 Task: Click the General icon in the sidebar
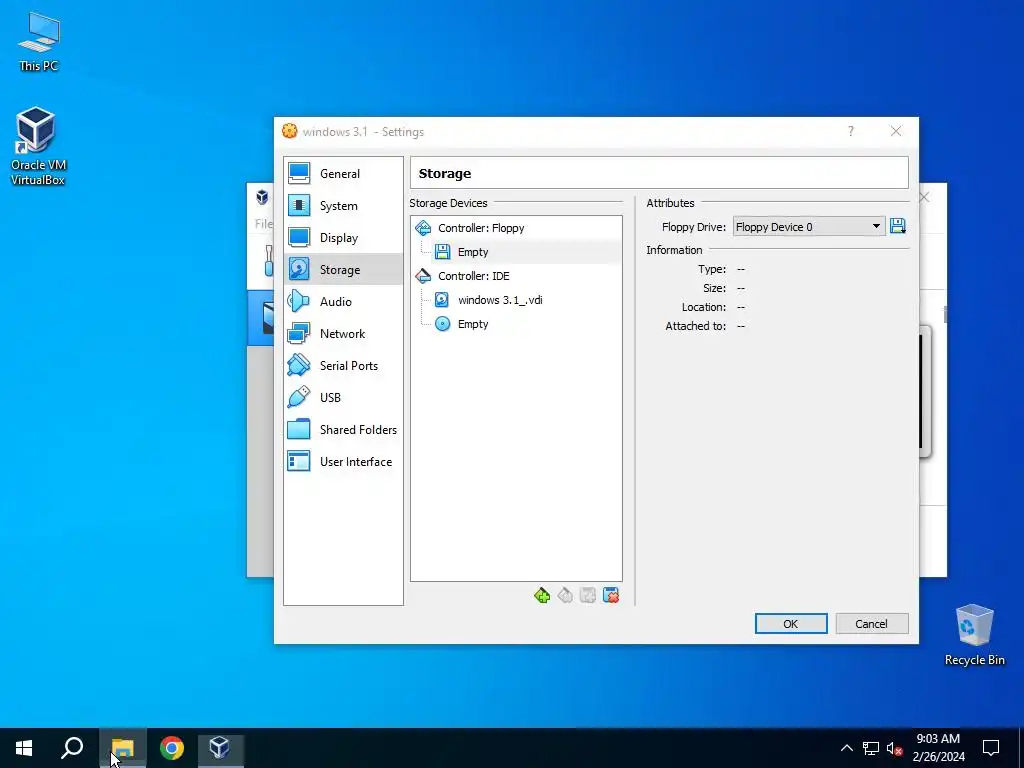(x=299, y=173)
